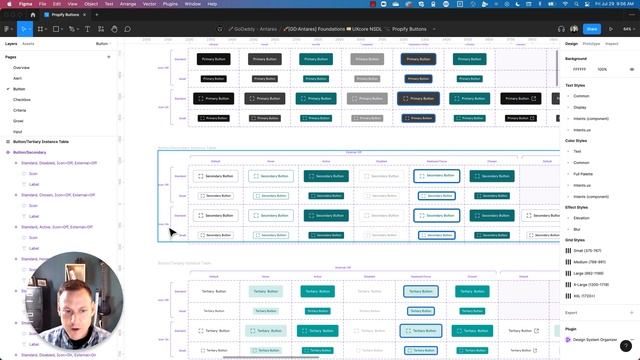Image resolution: width=640 pixels, height=360 pixels.
Task: Click the user avatar in toolbar
Action: pyautogui.click(x=574, y=29)
